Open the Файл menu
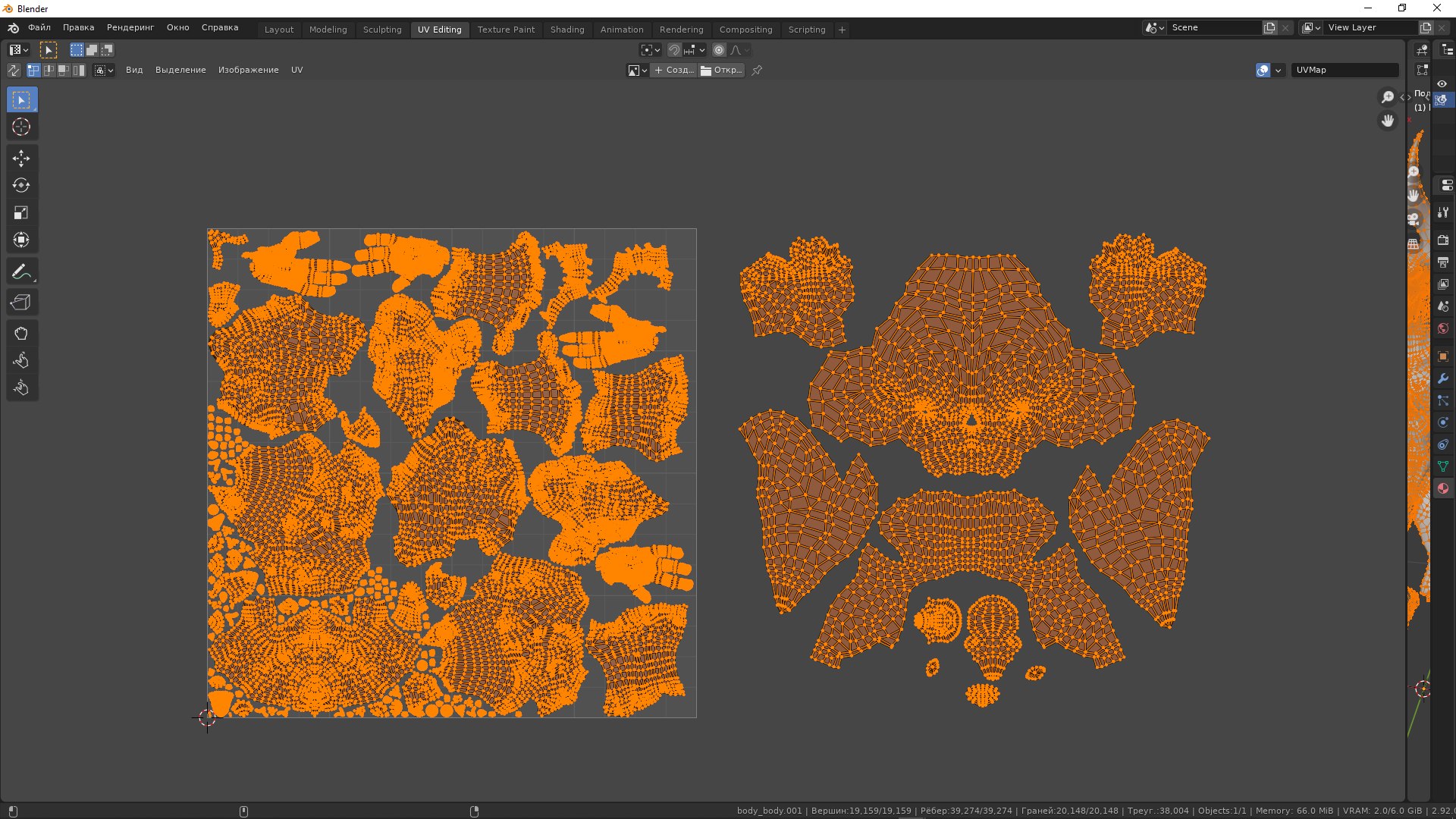This screenshot has width=1456, height=819. (x=39, y=27)
